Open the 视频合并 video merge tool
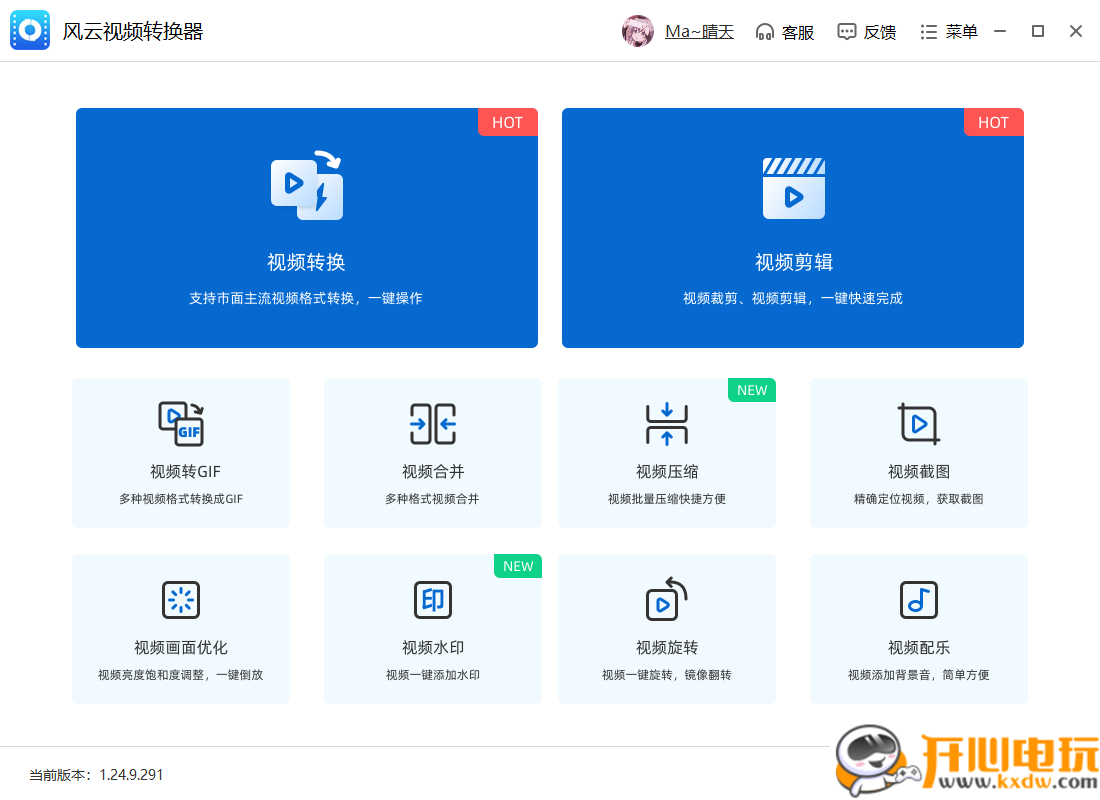The image size is (1100, 800). [432, 452]
